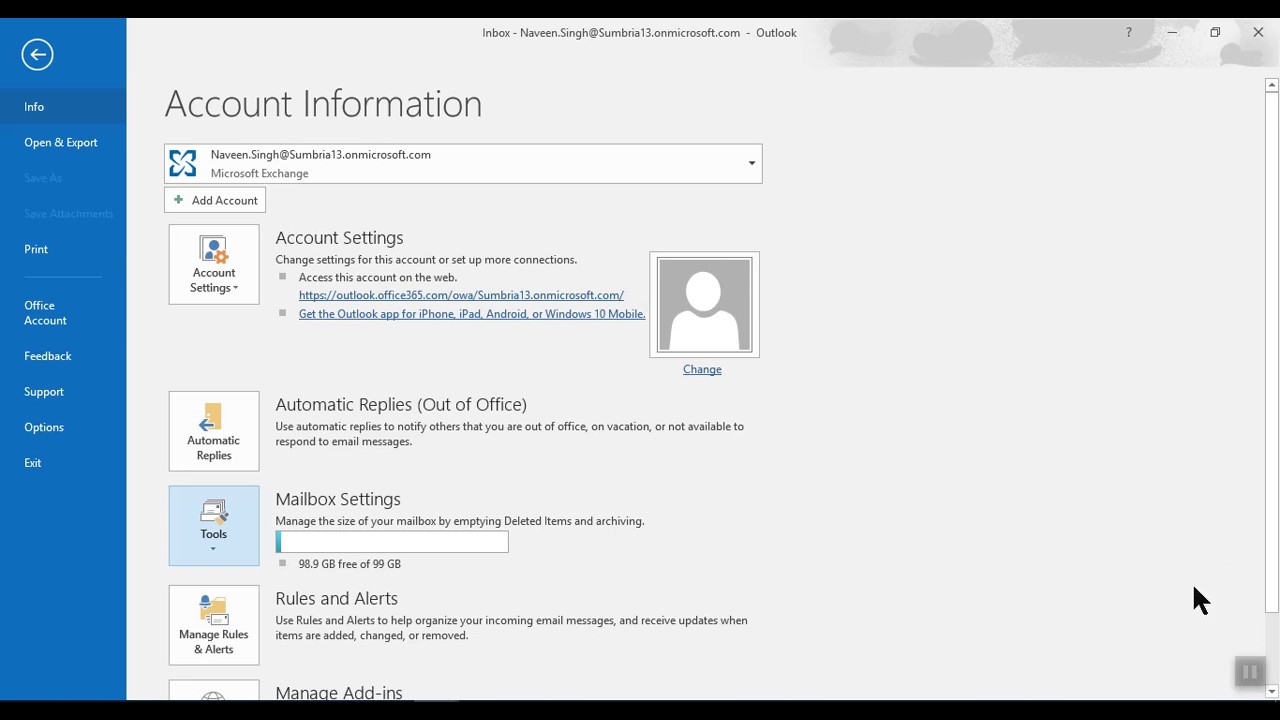
Task: Click Automatic Replies (Out of Office) heading
Action: click(401, 404)
